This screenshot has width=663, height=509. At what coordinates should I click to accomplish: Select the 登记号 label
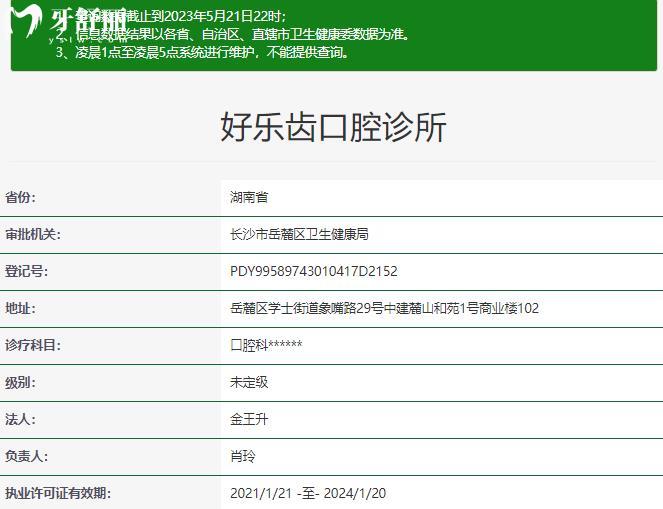point(27,271)
